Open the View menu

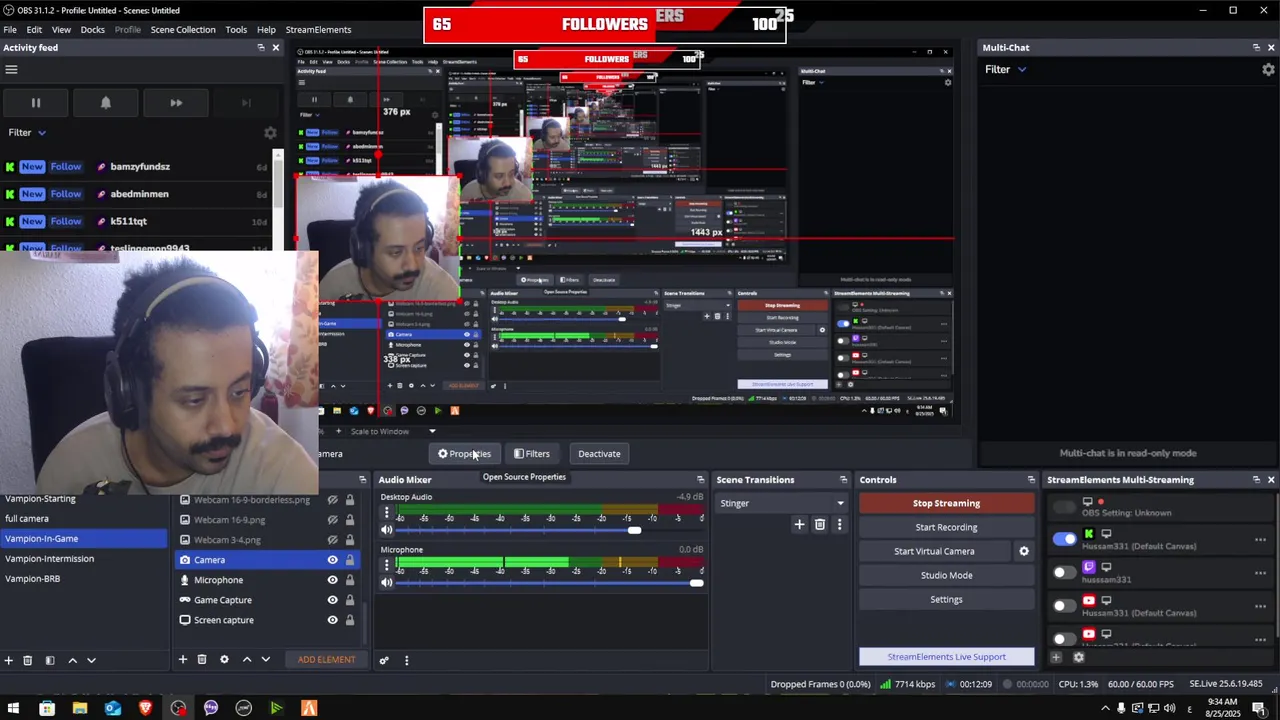[61, 29]
